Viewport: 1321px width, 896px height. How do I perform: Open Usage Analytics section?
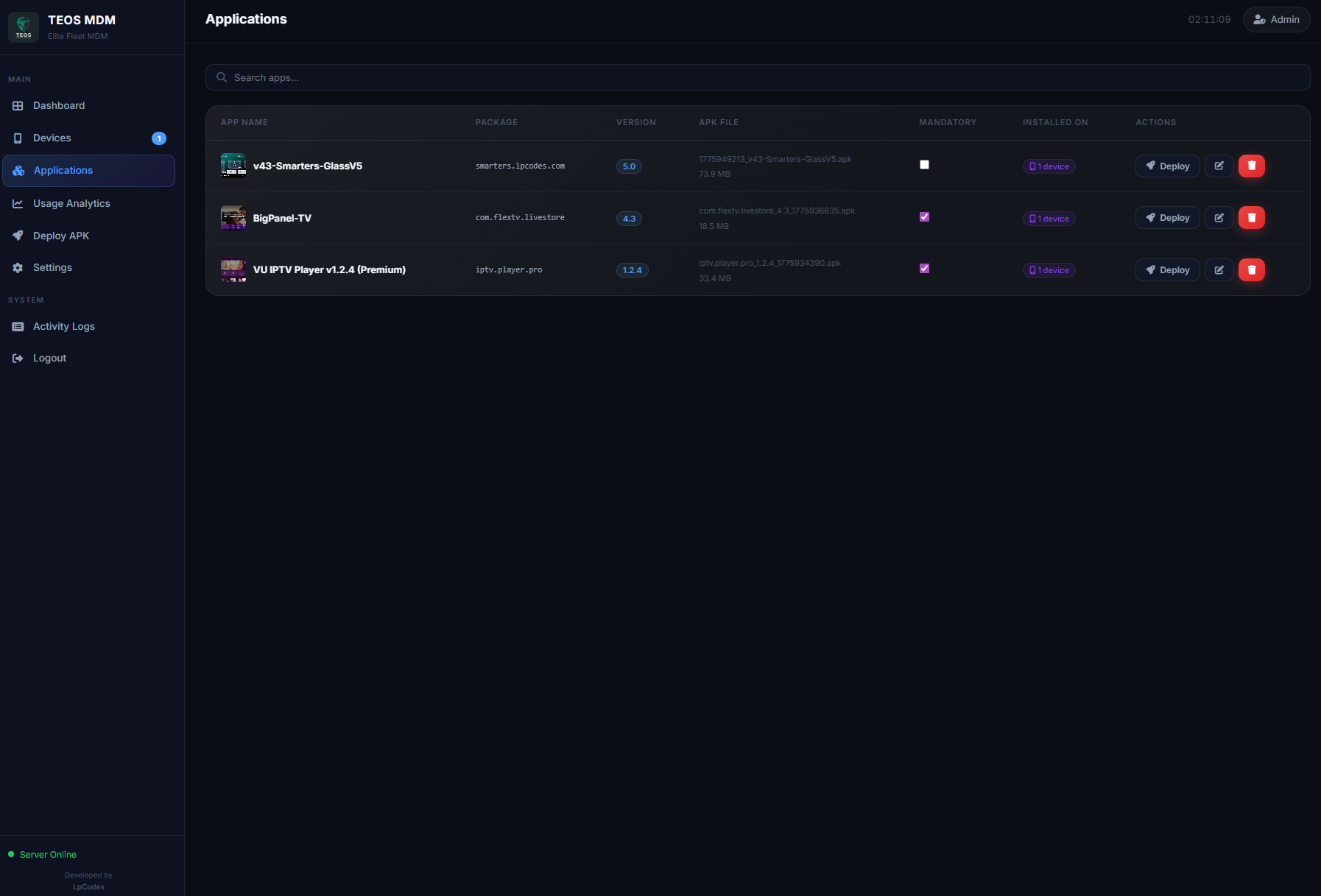[71, 204]
